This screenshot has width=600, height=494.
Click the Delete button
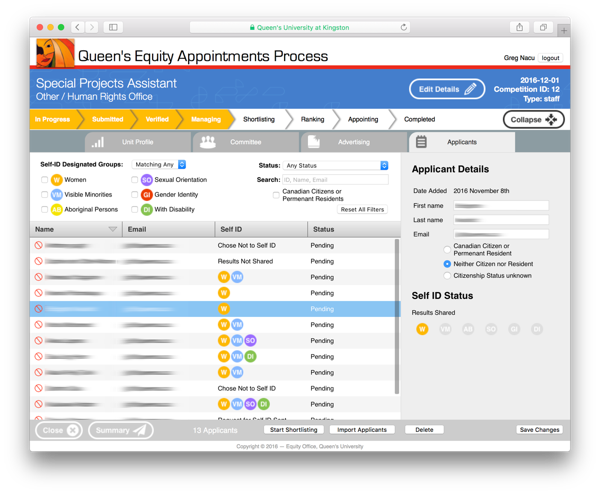[x=424, y=430]
